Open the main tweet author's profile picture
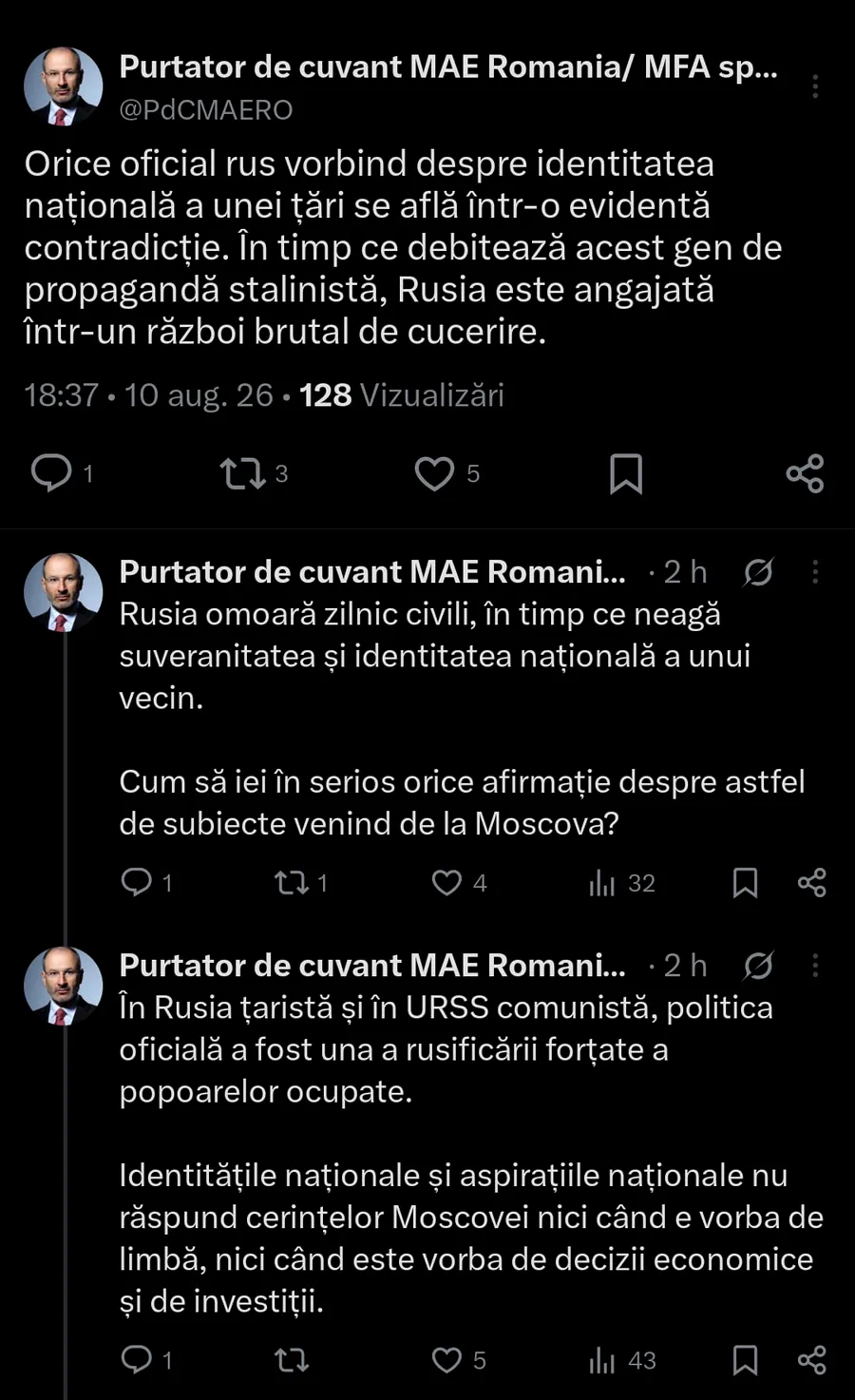This screenshot has height=1400, width=855. click(63, 86)
